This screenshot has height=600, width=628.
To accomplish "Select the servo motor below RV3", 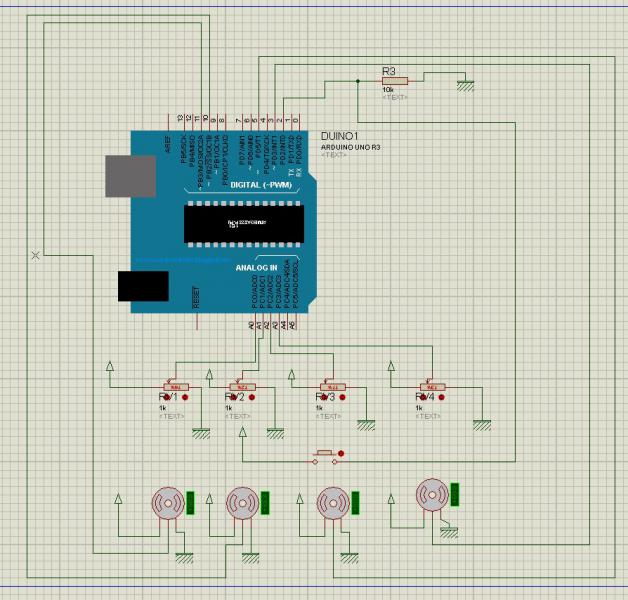I will pos(333,503).
